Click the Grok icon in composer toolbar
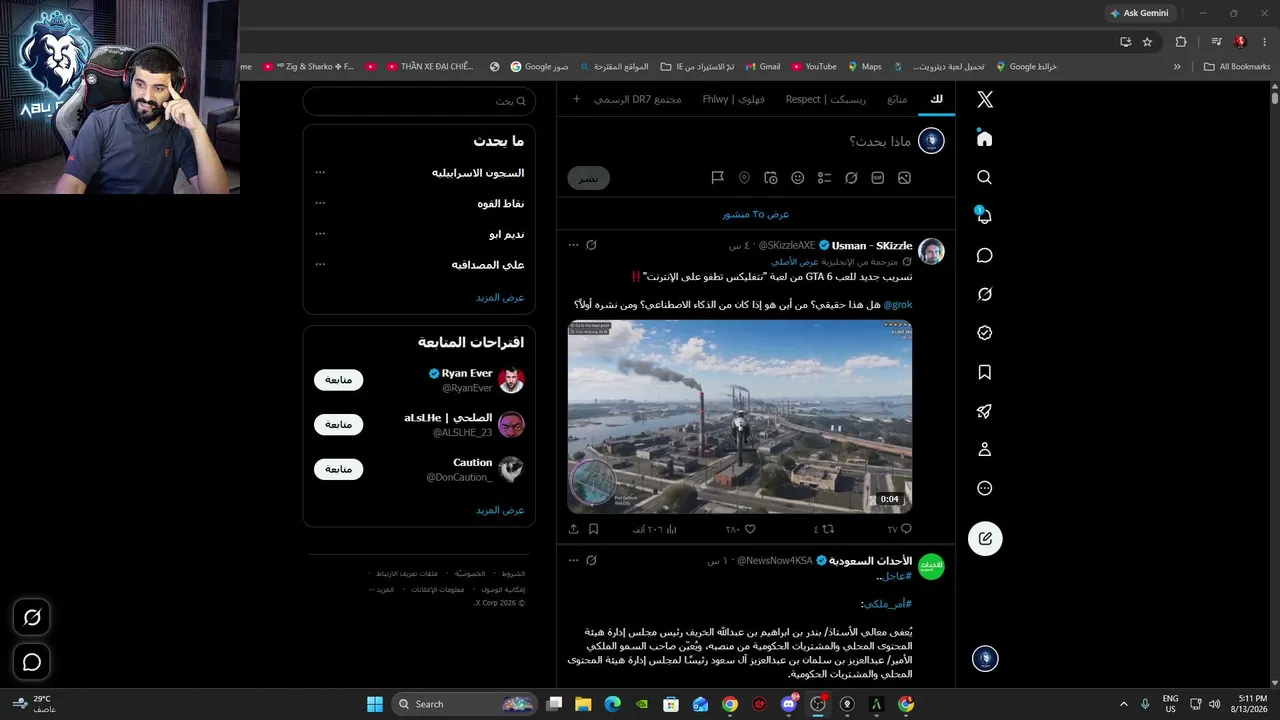Image resolution: width=1280 pixels, height=720 pixels. coord(851,178)
